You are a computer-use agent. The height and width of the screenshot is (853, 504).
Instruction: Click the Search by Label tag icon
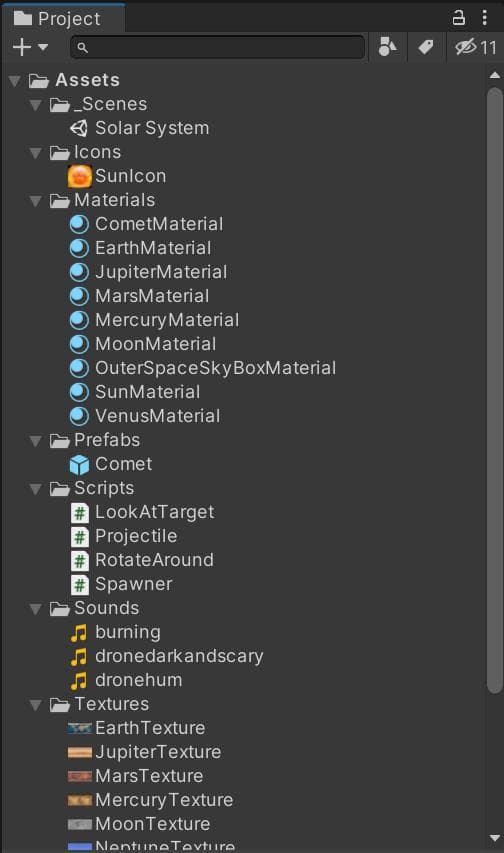coord(426,47)
